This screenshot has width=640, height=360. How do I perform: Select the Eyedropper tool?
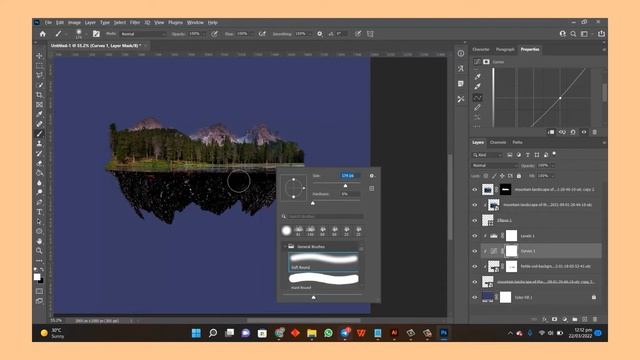(x=40, y=114)
